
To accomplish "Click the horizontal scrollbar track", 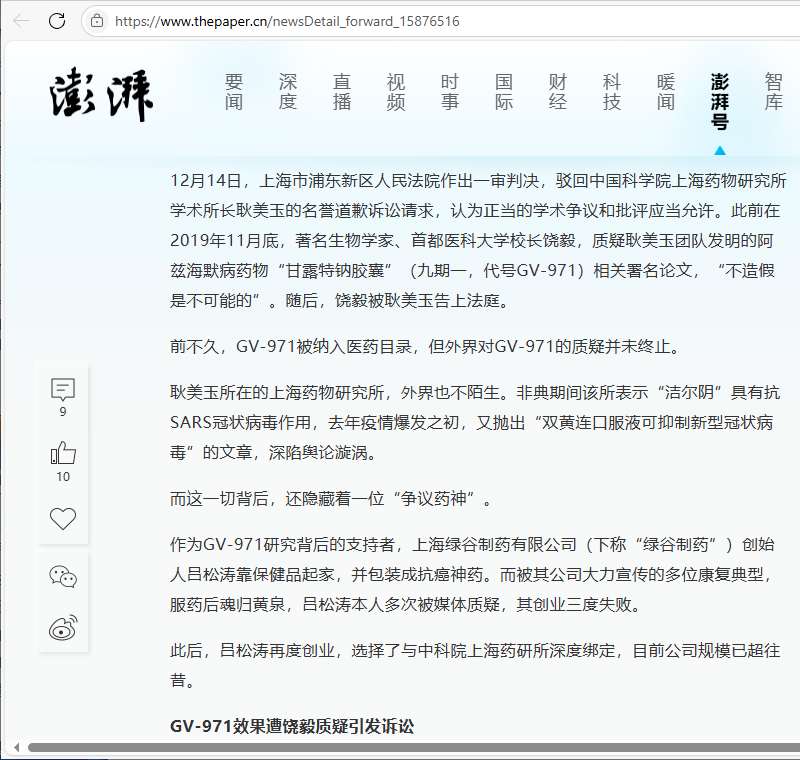I will (414, 748).
